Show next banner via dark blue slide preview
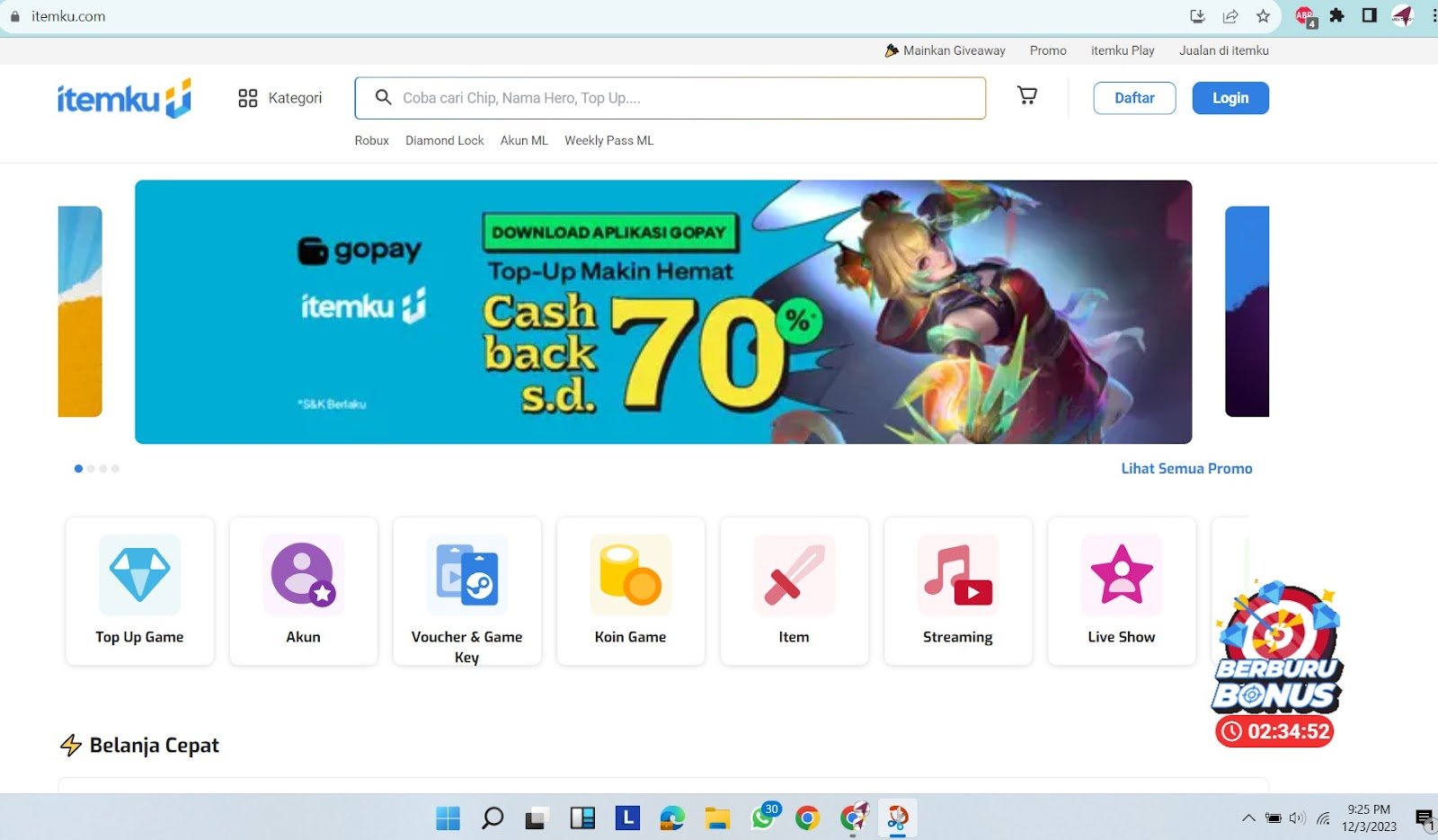The image size is (1438, 840). click(1247, 312)
